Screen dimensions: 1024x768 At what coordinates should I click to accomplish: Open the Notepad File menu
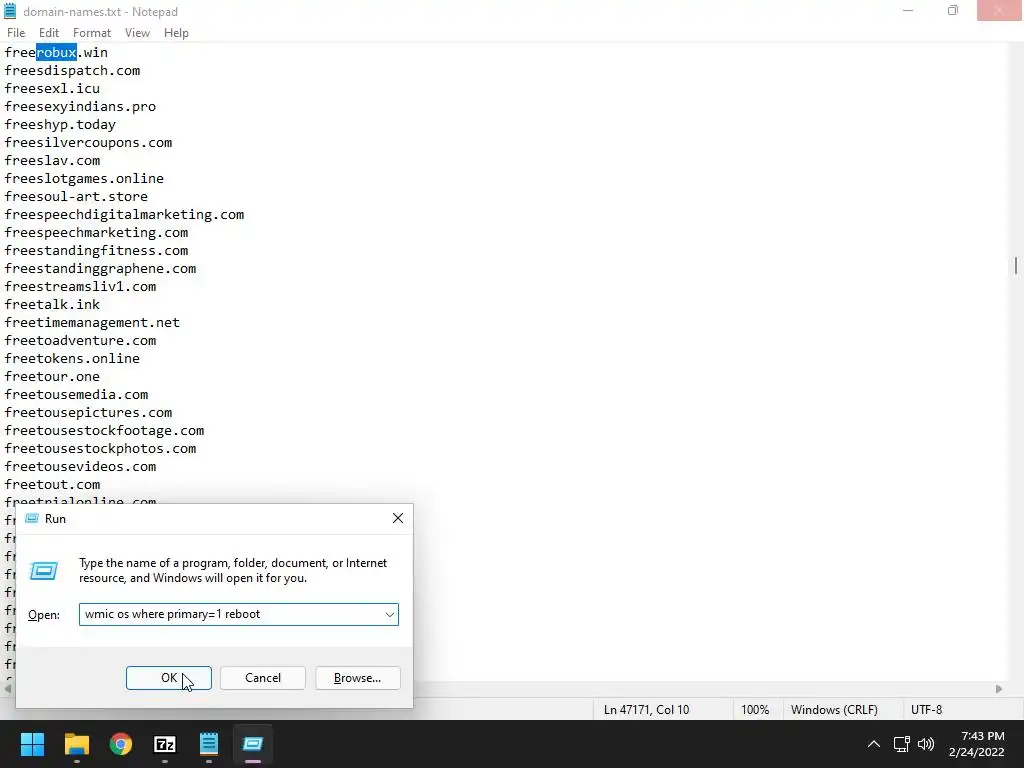point(16,33)
